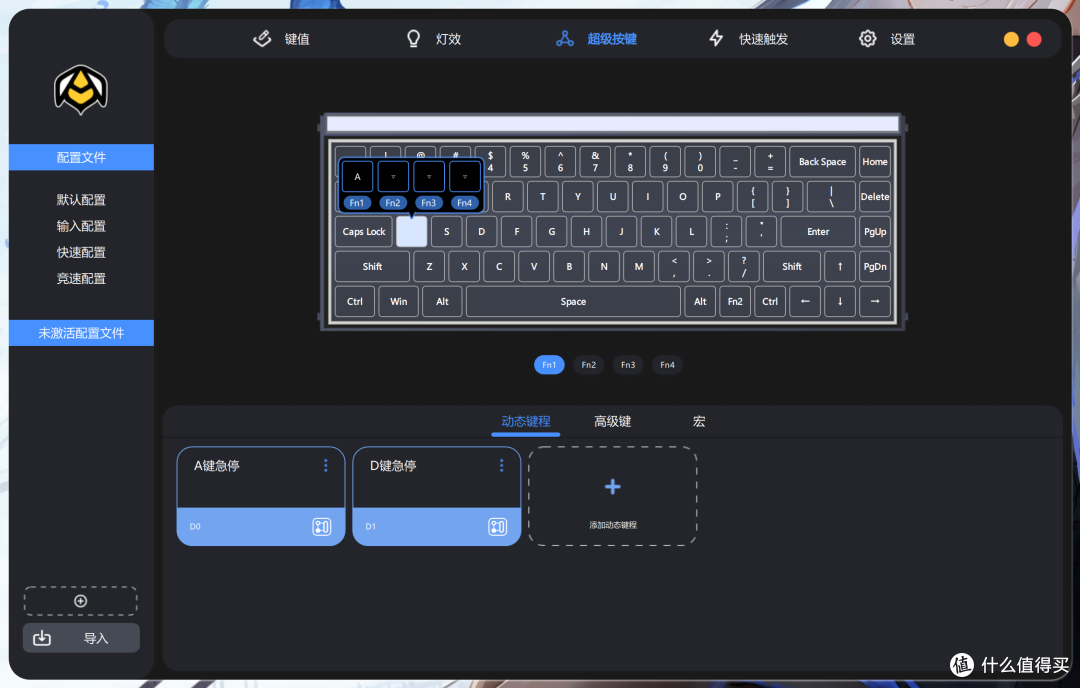
Task: Select the D键急停 card
Action: pyautogui.click(x=436, y=496)
